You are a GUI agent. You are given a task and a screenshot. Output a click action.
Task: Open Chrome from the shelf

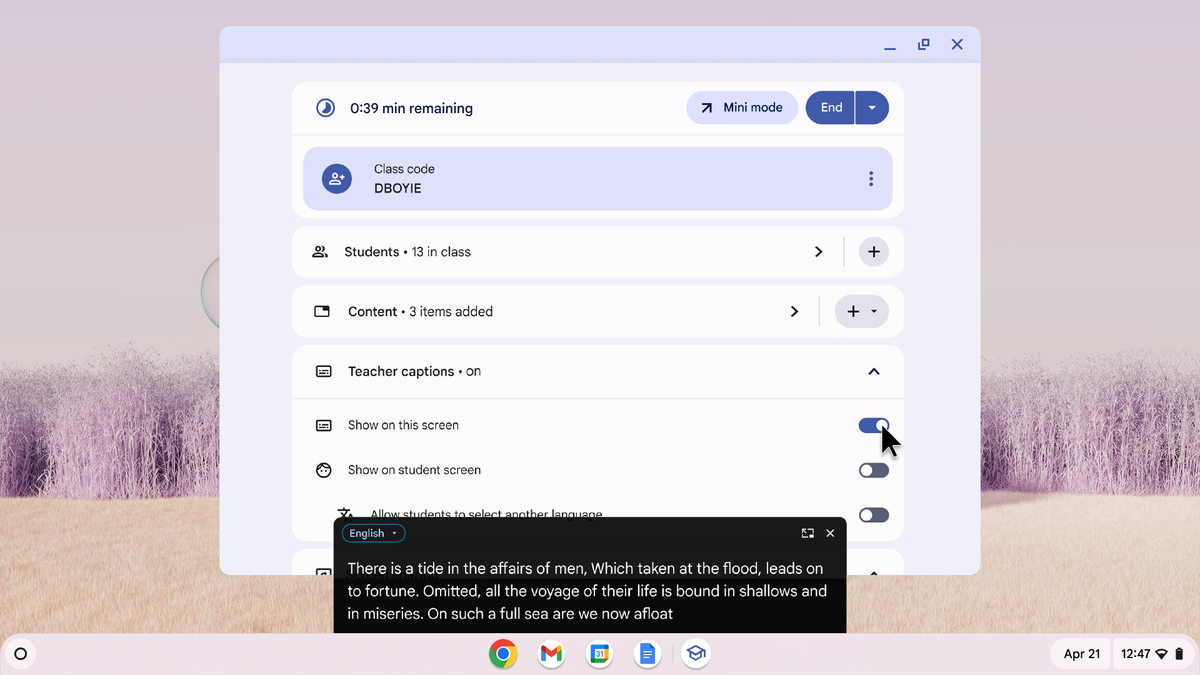coord(503,655)
